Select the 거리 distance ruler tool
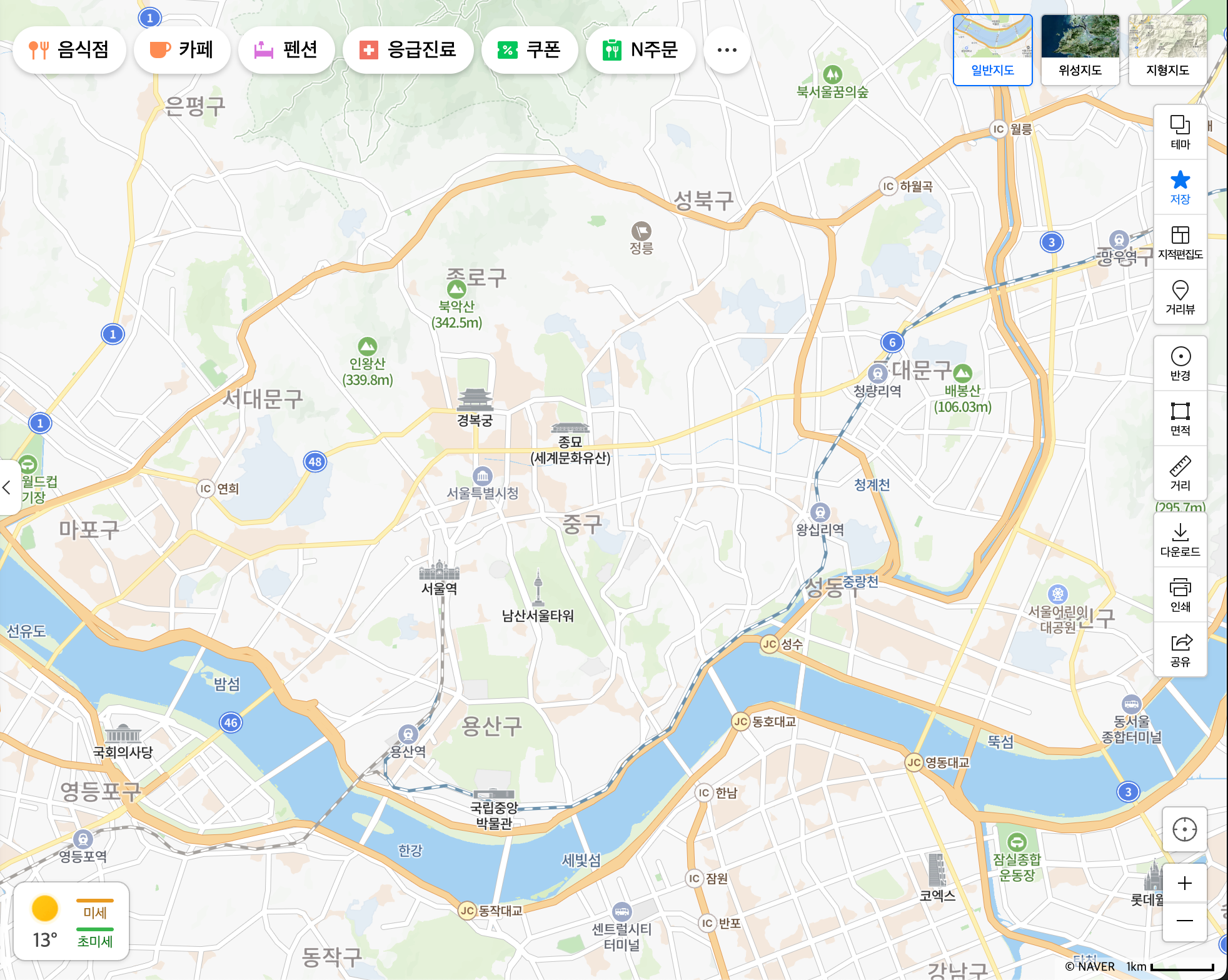This screenshot has width=1228, height=980. (x=1180, y=473)
